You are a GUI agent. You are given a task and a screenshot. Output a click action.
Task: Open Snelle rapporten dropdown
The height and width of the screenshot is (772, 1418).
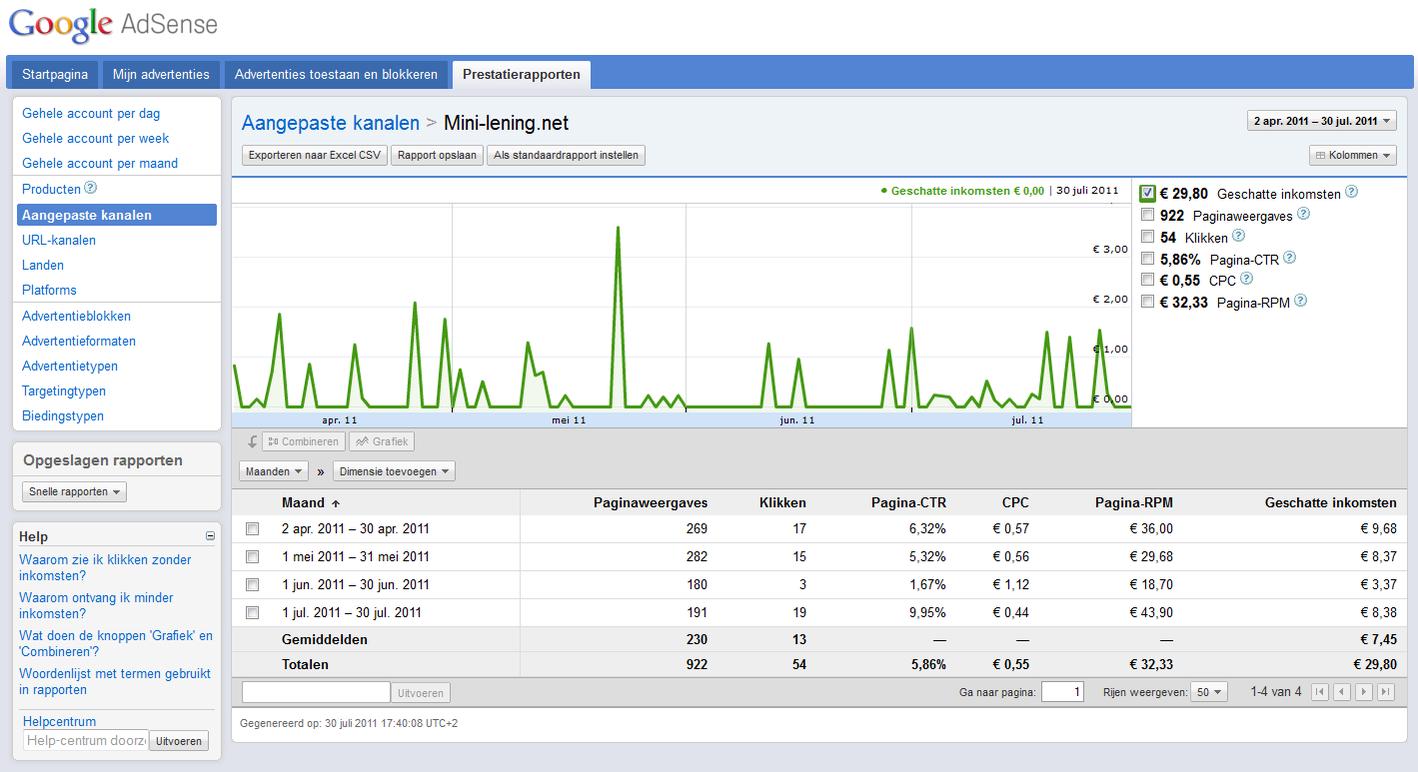click(x=74, y=492)
